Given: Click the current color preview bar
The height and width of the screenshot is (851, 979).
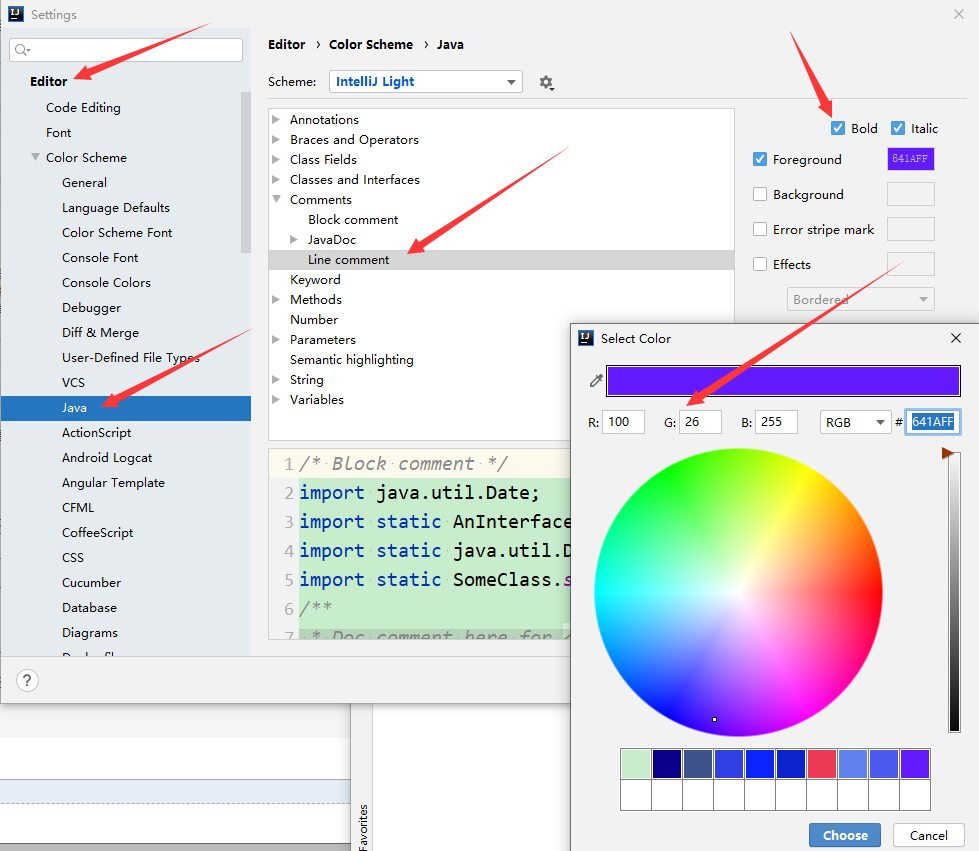Looking at the screenshot, I should tap(783, 381).
